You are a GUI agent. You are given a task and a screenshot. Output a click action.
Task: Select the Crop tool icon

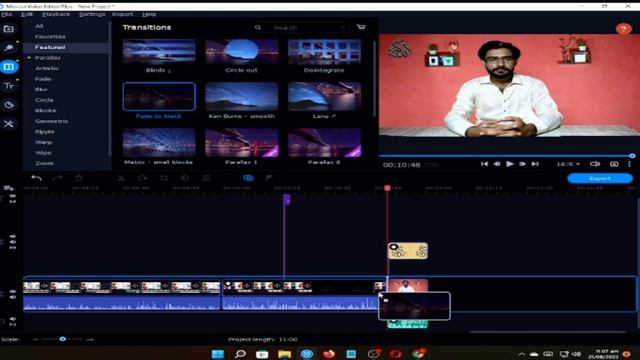164,178
